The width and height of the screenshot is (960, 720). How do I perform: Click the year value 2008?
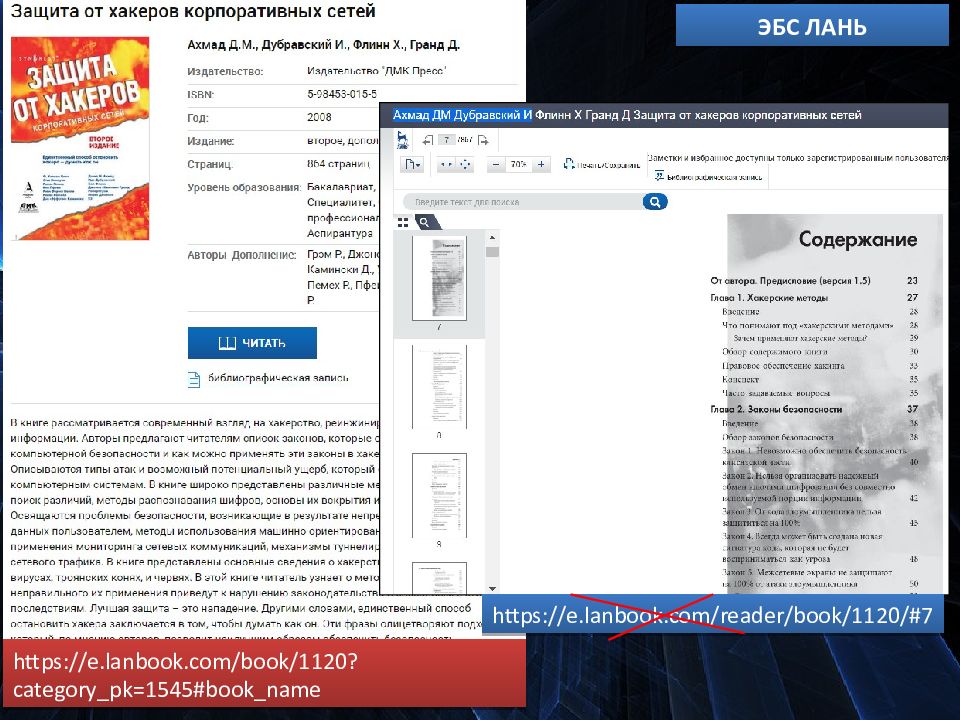click(x=319, y=118)
